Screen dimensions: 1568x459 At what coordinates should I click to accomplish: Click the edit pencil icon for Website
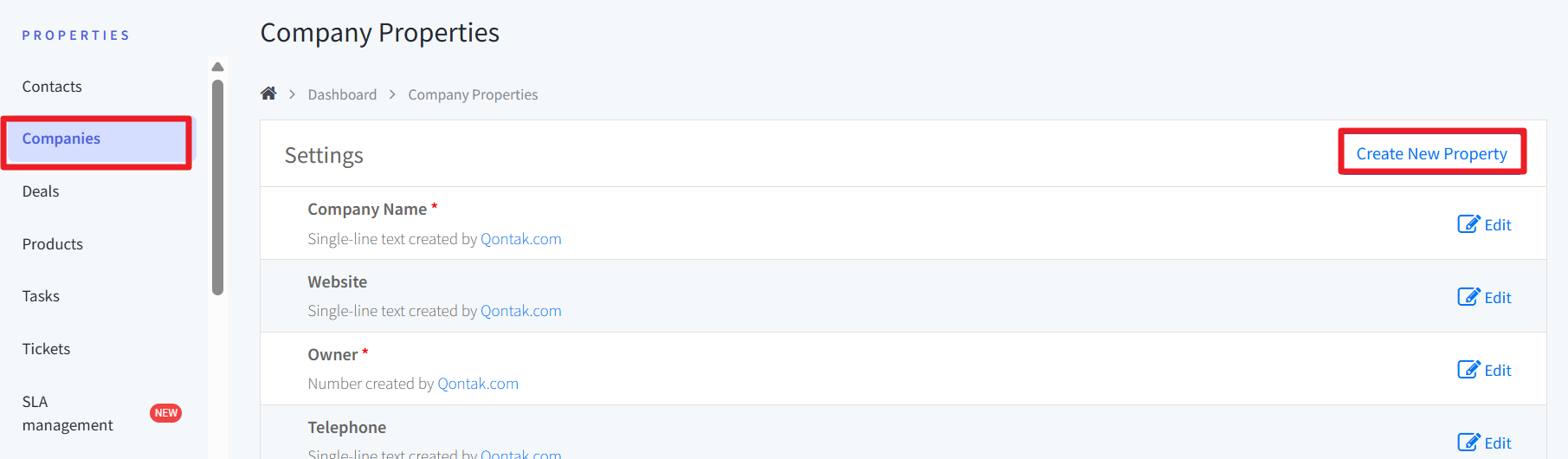(x=1468, y=297)
